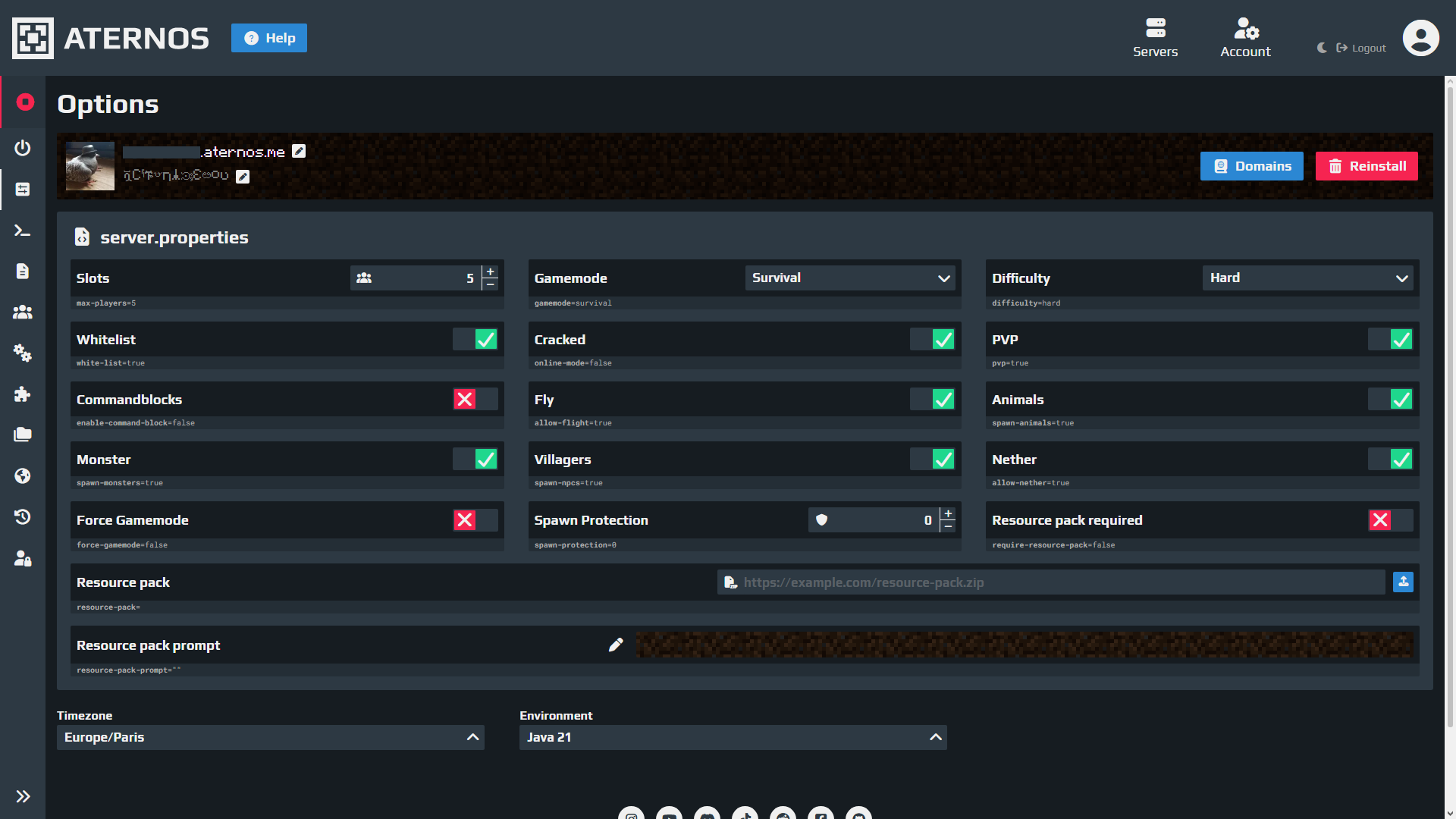Open the backups history sidebar icon
The width and height of the screenshot is (1456, 819).
point(23,516)
